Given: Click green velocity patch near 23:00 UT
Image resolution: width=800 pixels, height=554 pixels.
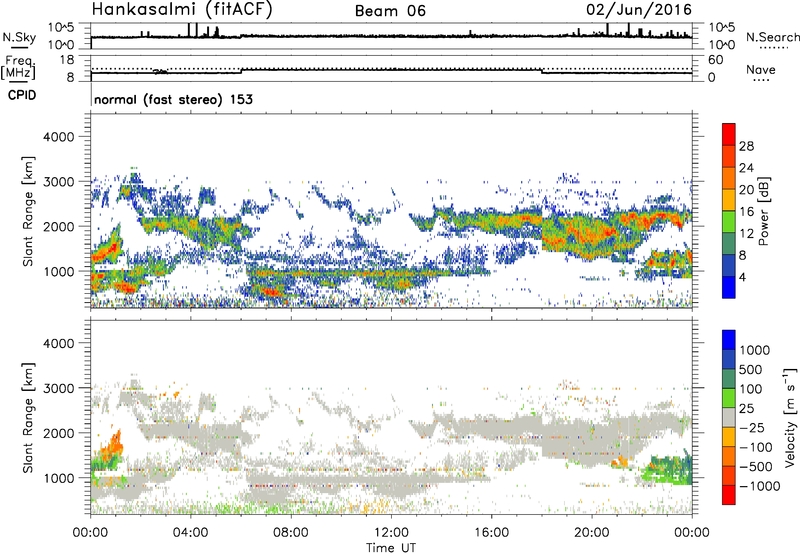Looking at the screenshot, I should (x=666, y=468).
